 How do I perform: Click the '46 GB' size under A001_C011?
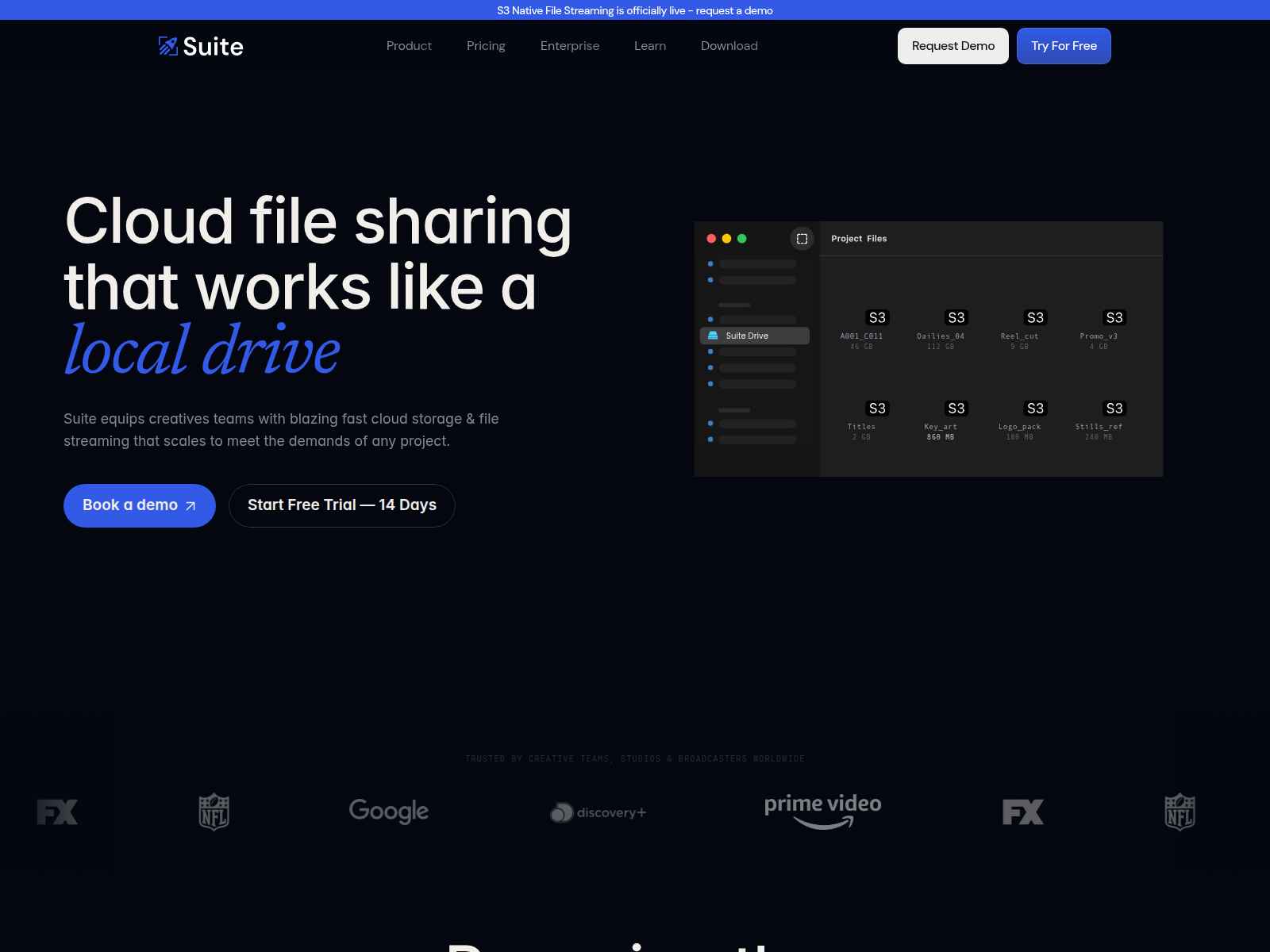click(x=861, y=347)
